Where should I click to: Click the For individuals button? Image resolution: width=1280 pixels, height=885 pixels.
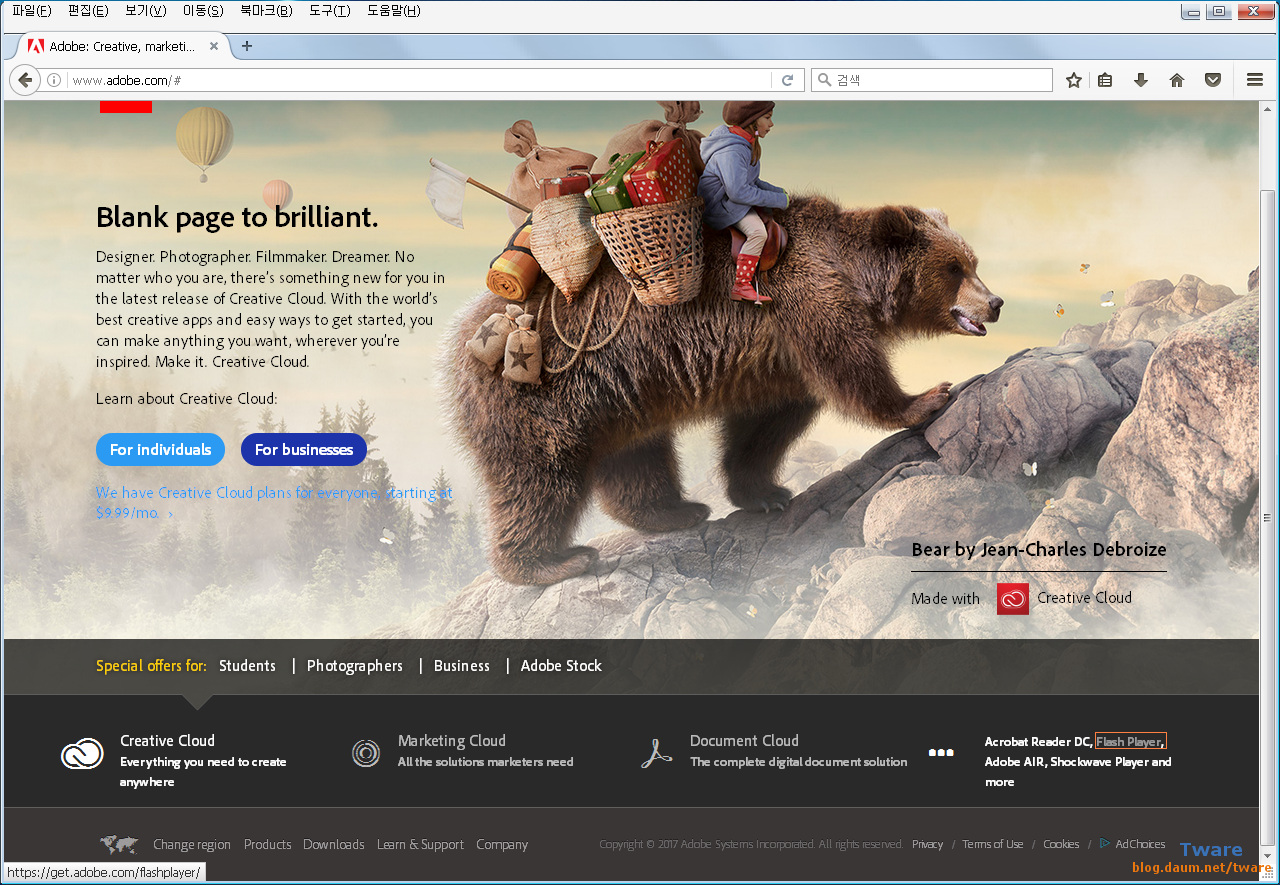[161, 450]
